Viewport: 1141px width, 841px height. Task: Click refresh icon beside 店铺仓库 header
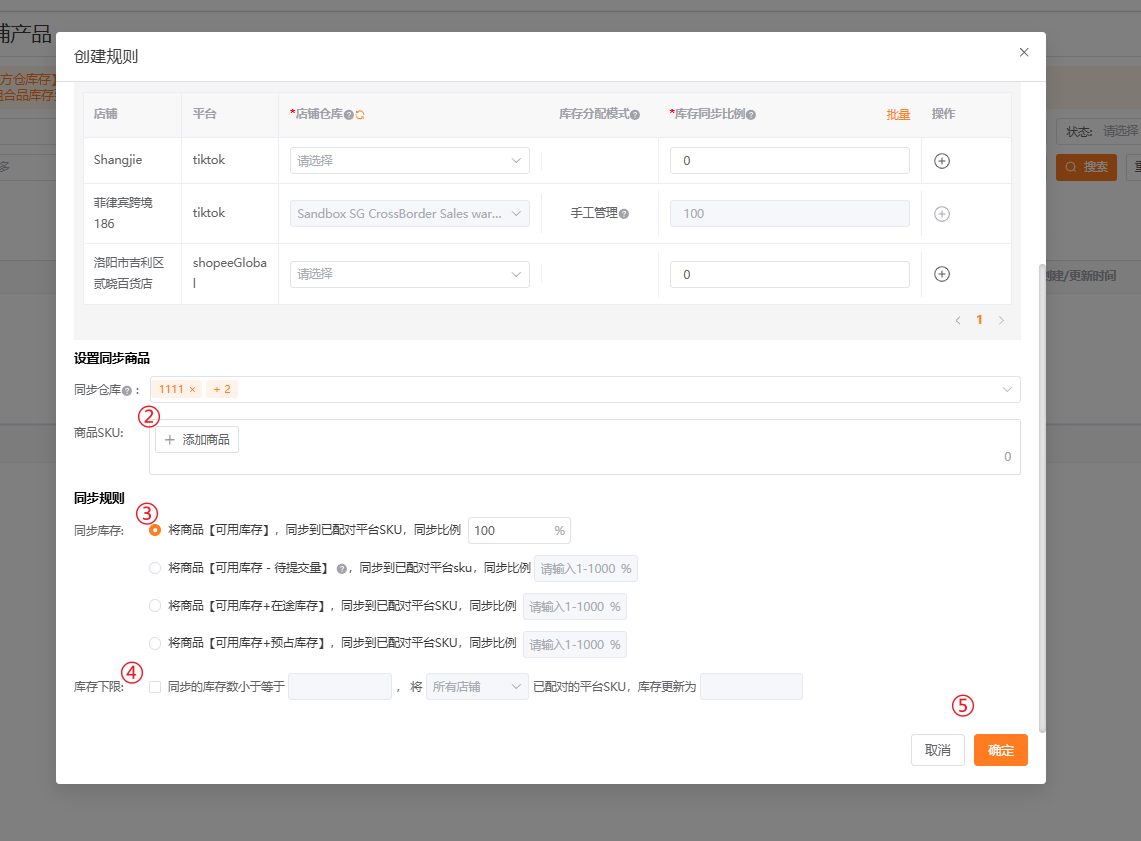[x=360, y=115]
